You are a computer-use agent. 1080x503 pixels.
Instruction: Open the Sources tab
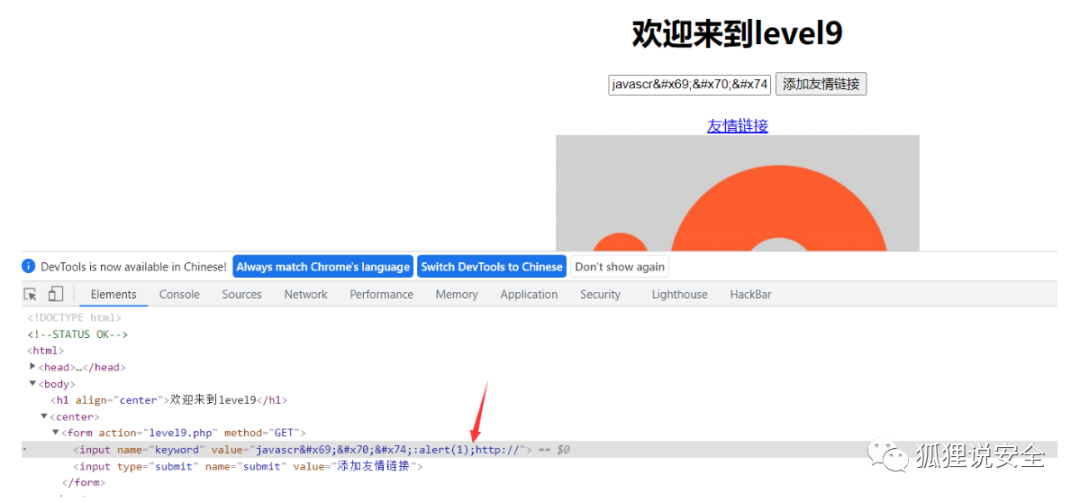242,294
